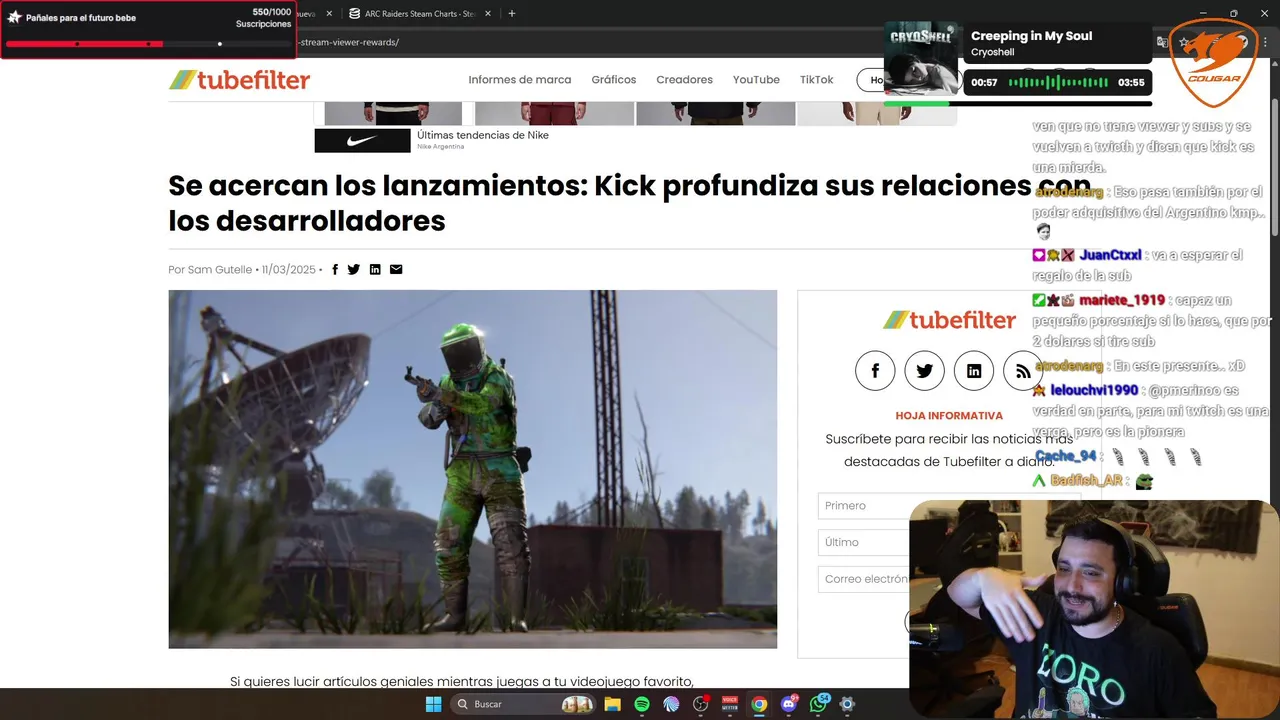Go to the YouTube section
The image size is (1280, 720).
click(756, 80)
